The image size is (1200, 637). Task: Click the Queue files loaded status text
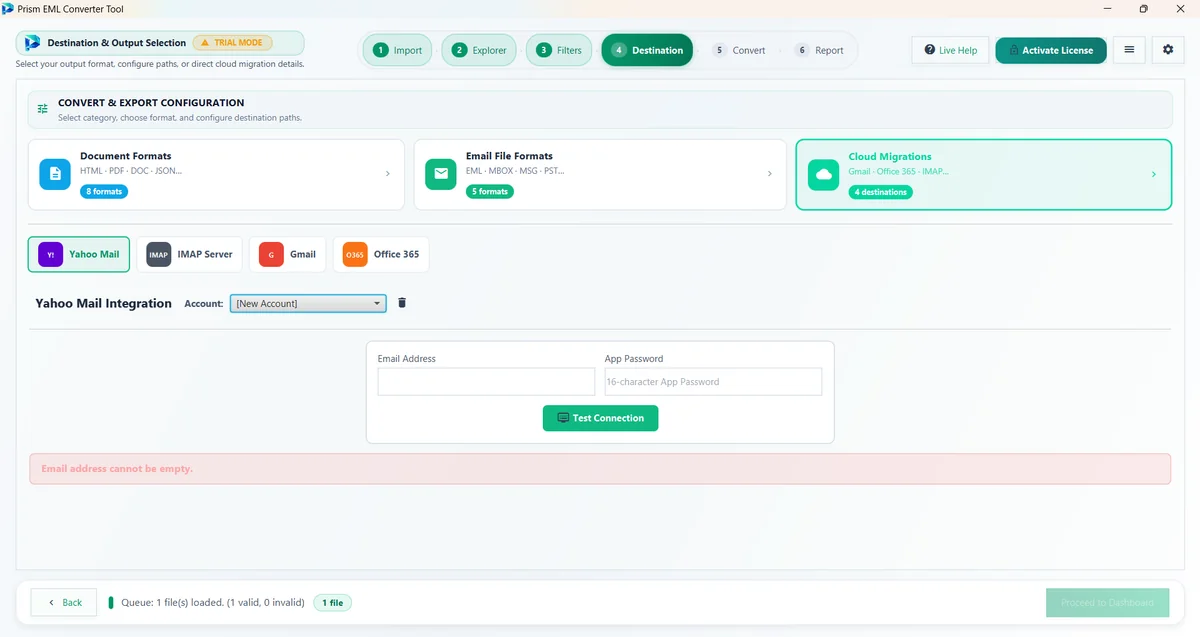click(x=213, y=603)
